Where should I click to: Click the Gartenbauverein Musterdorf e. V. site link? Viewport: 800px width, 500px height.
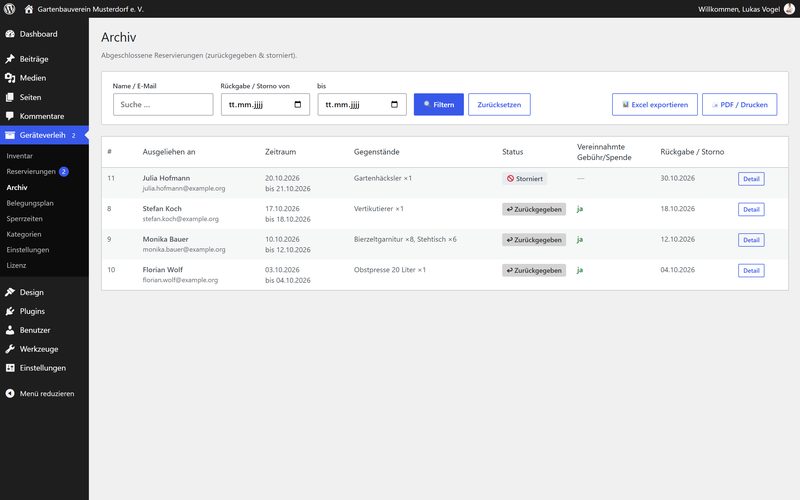pos(90,9)
